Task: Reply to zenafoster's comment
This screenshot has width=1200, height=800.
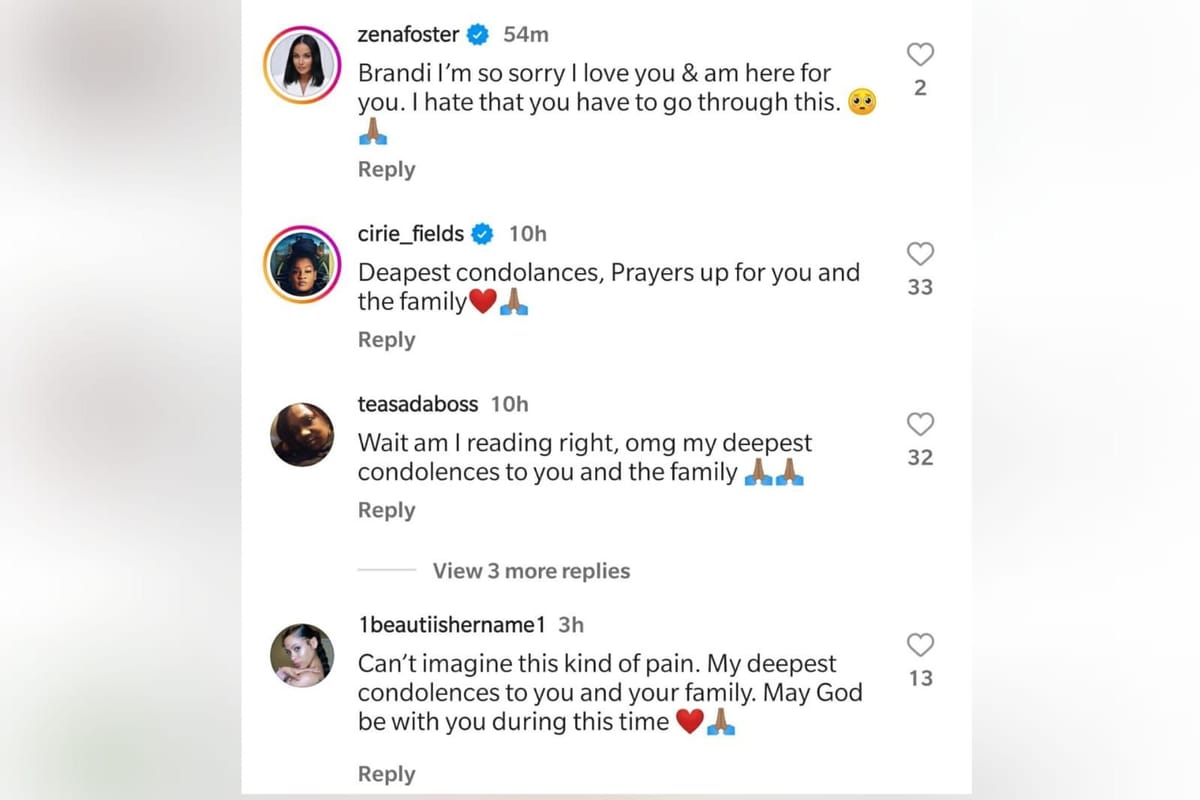Action: [386, 169]
